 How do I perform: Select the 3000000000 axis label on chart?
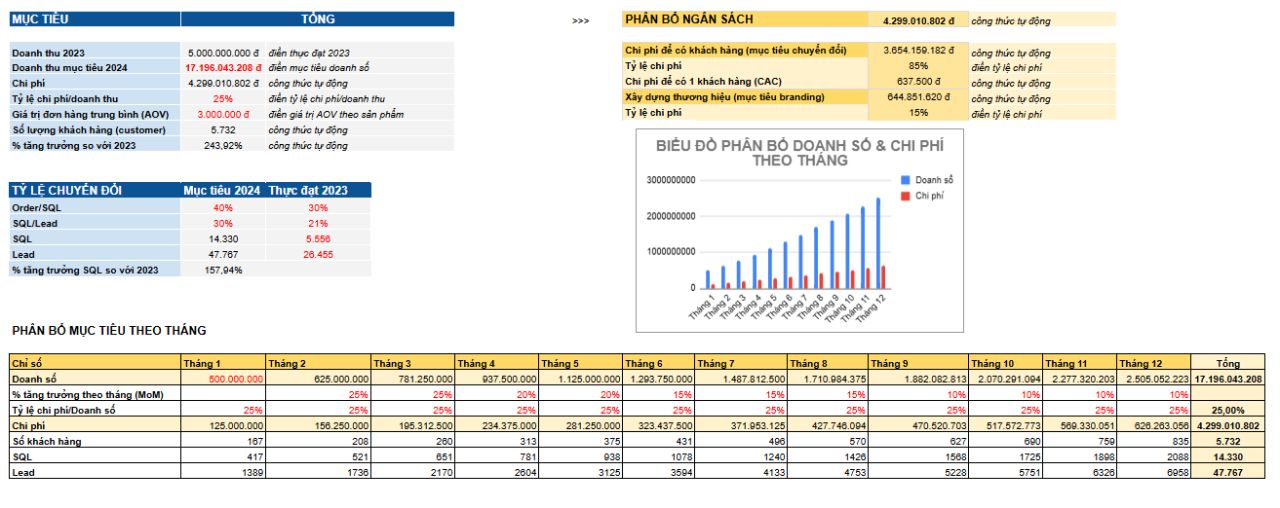(671, 180)
